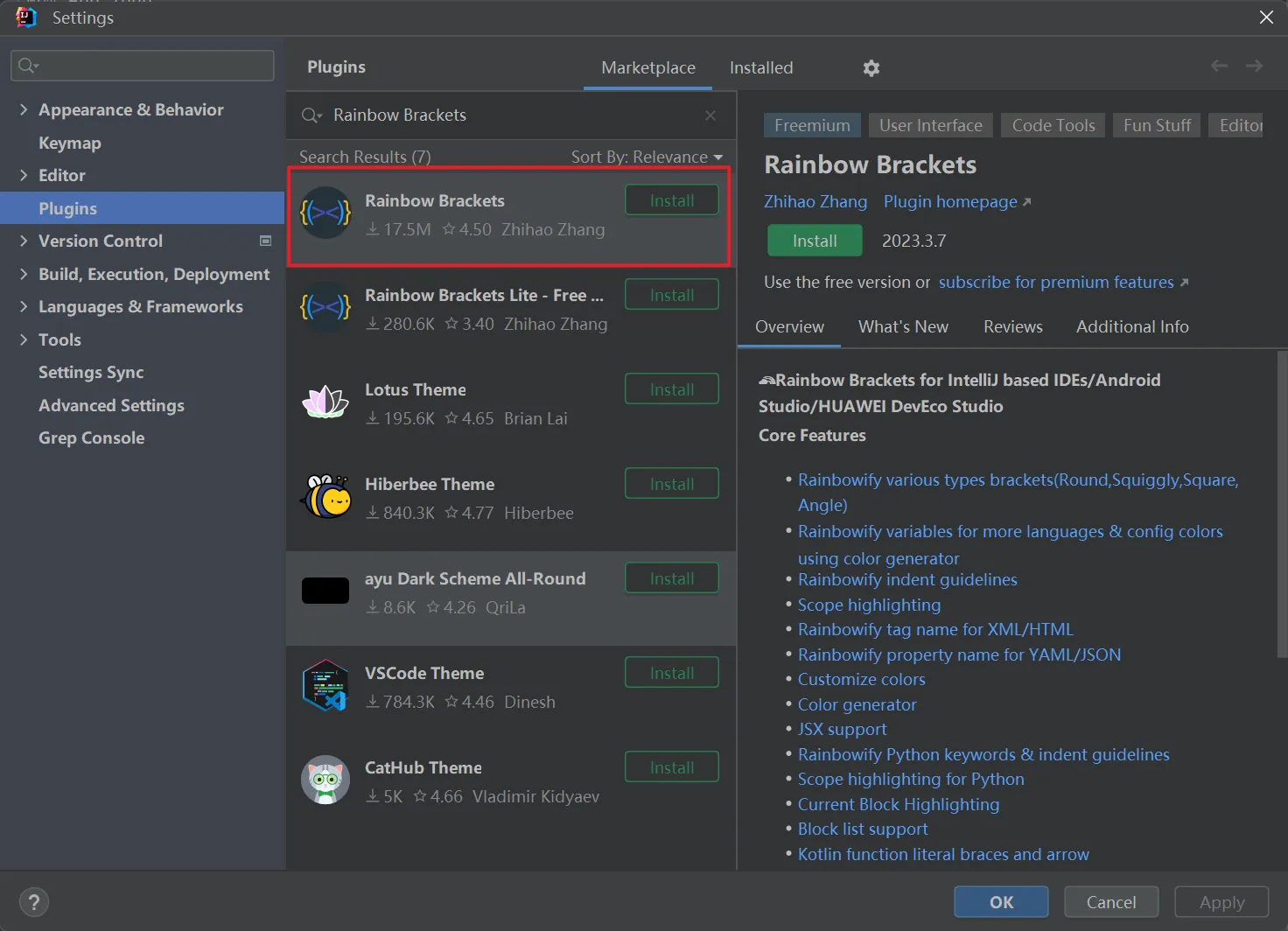Click the CatHub Theme cat icon

(x=325, y=780)
